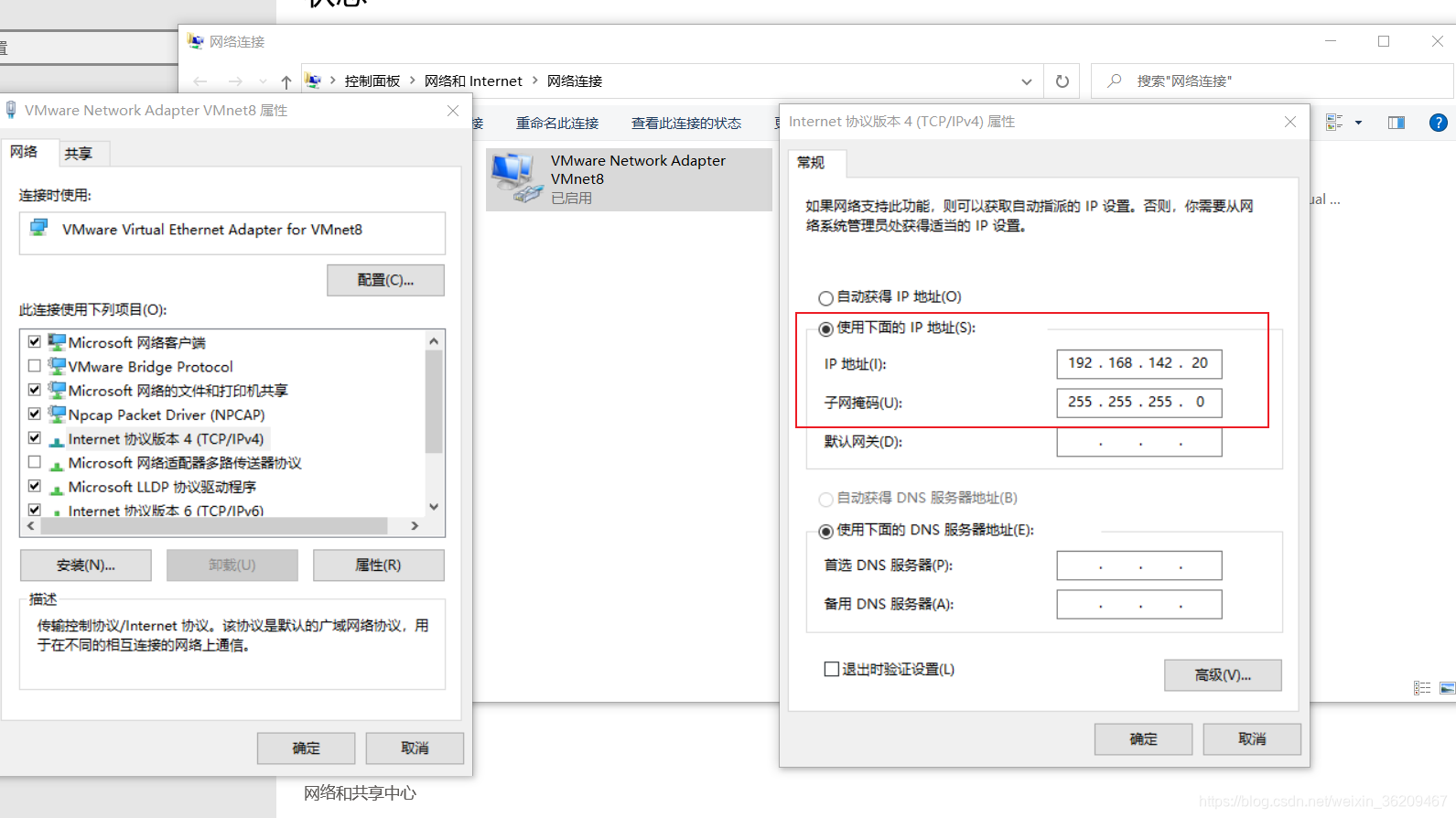Select the VMware Network Adapter VMnet8 icon
Viewport: 1456px width, 818px height.
click(518, 178)
